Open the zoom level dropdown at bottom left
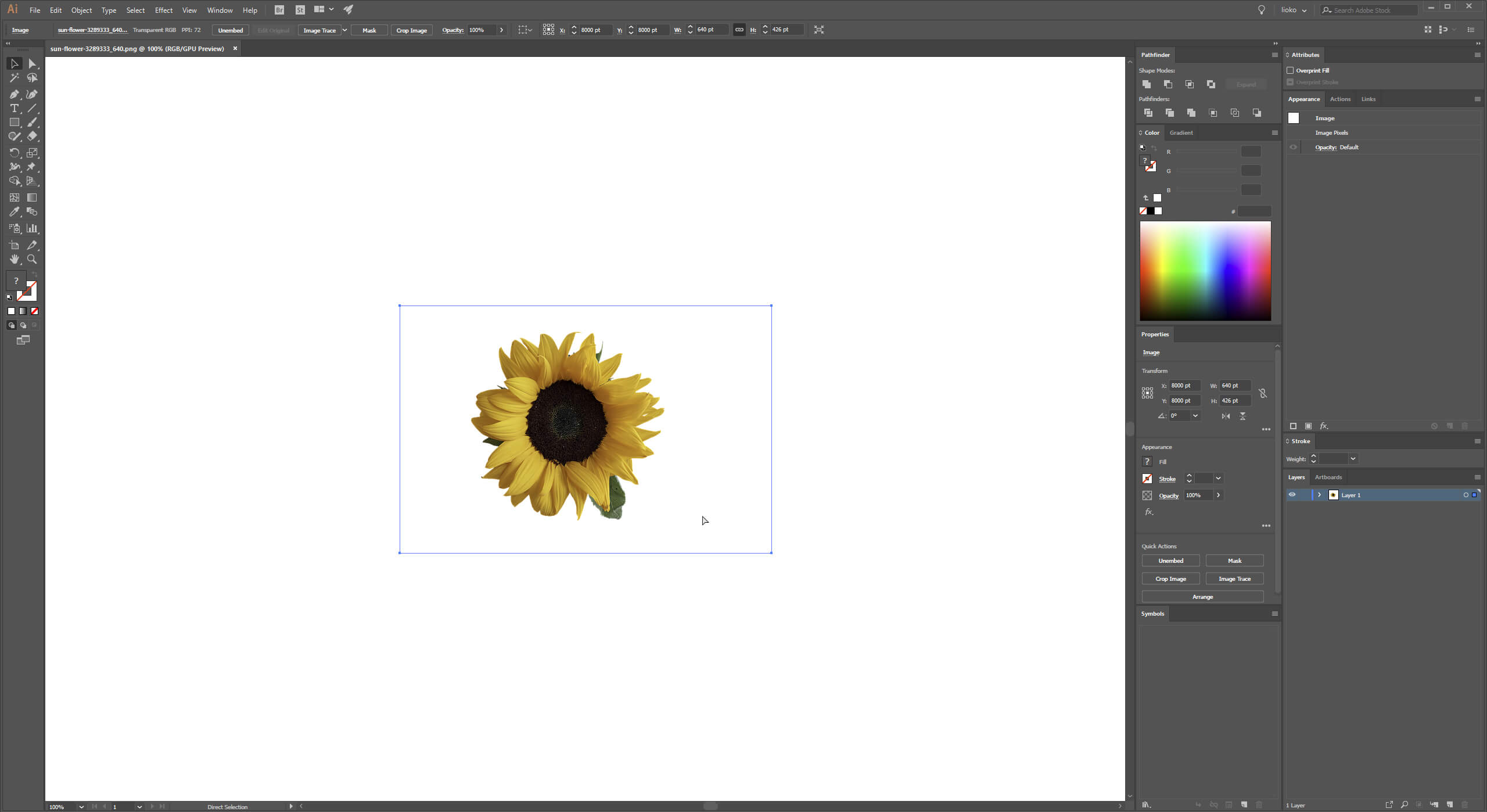Screen dimensions: 1487x812 (81, 807)
